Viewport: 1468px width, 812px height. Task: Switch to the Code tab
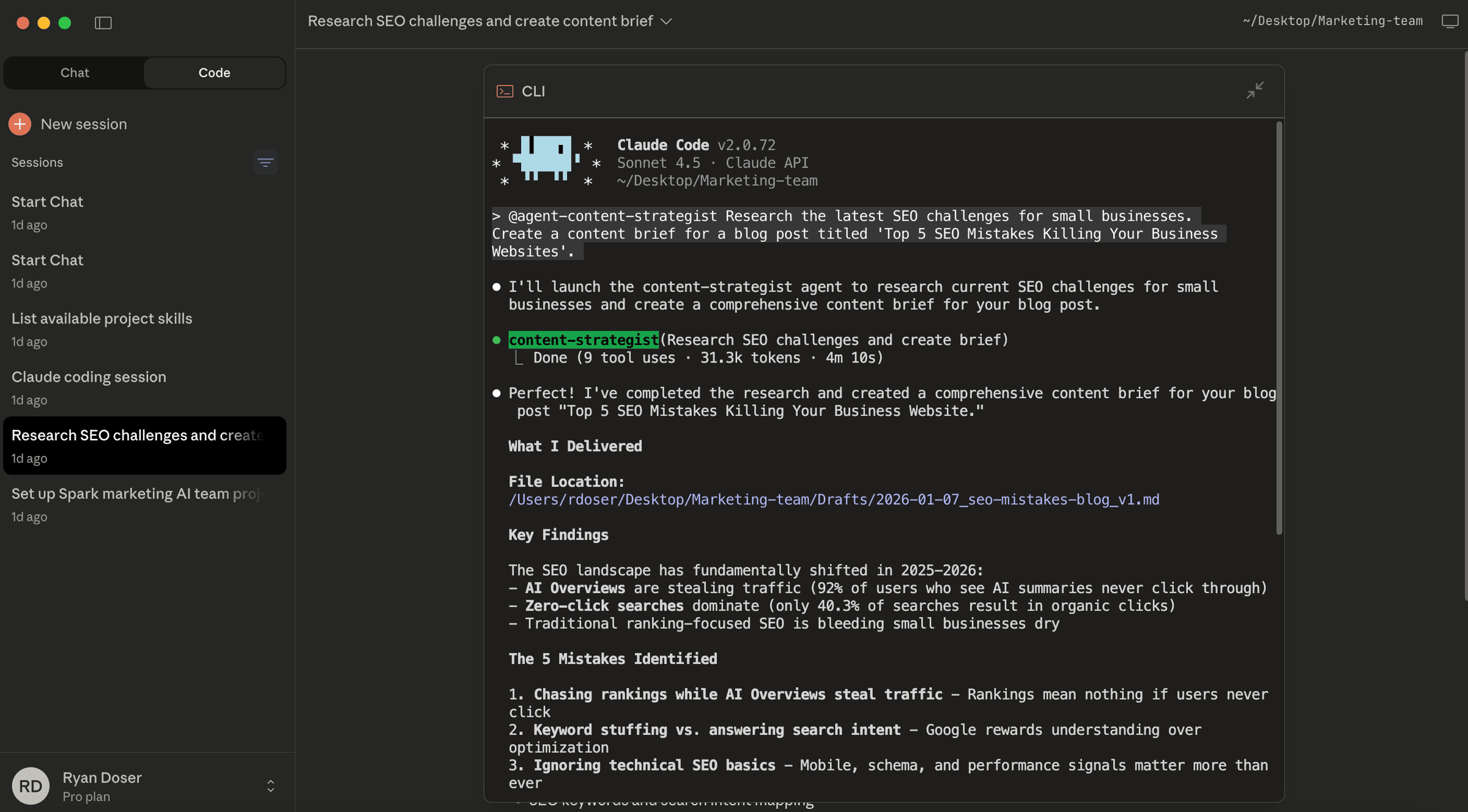coord(214,73)
